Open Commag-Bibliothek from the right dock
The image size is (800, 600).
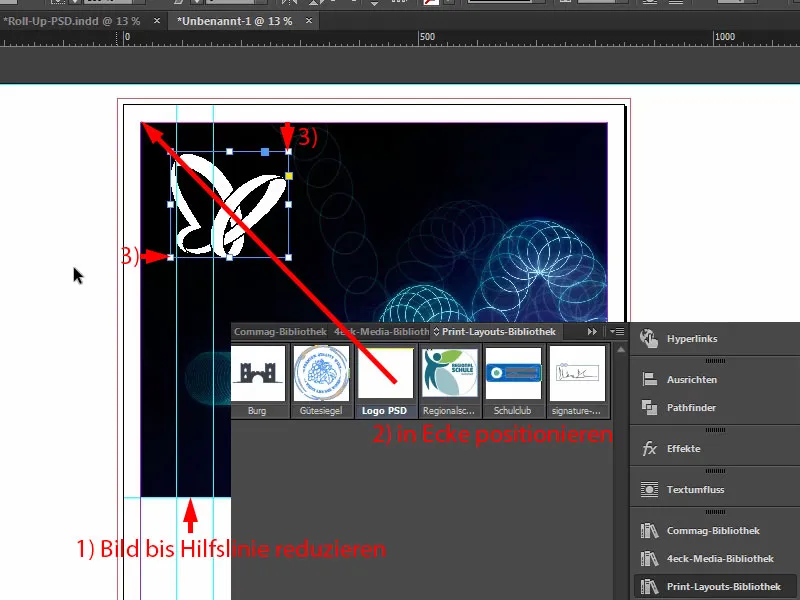(715, 531)
